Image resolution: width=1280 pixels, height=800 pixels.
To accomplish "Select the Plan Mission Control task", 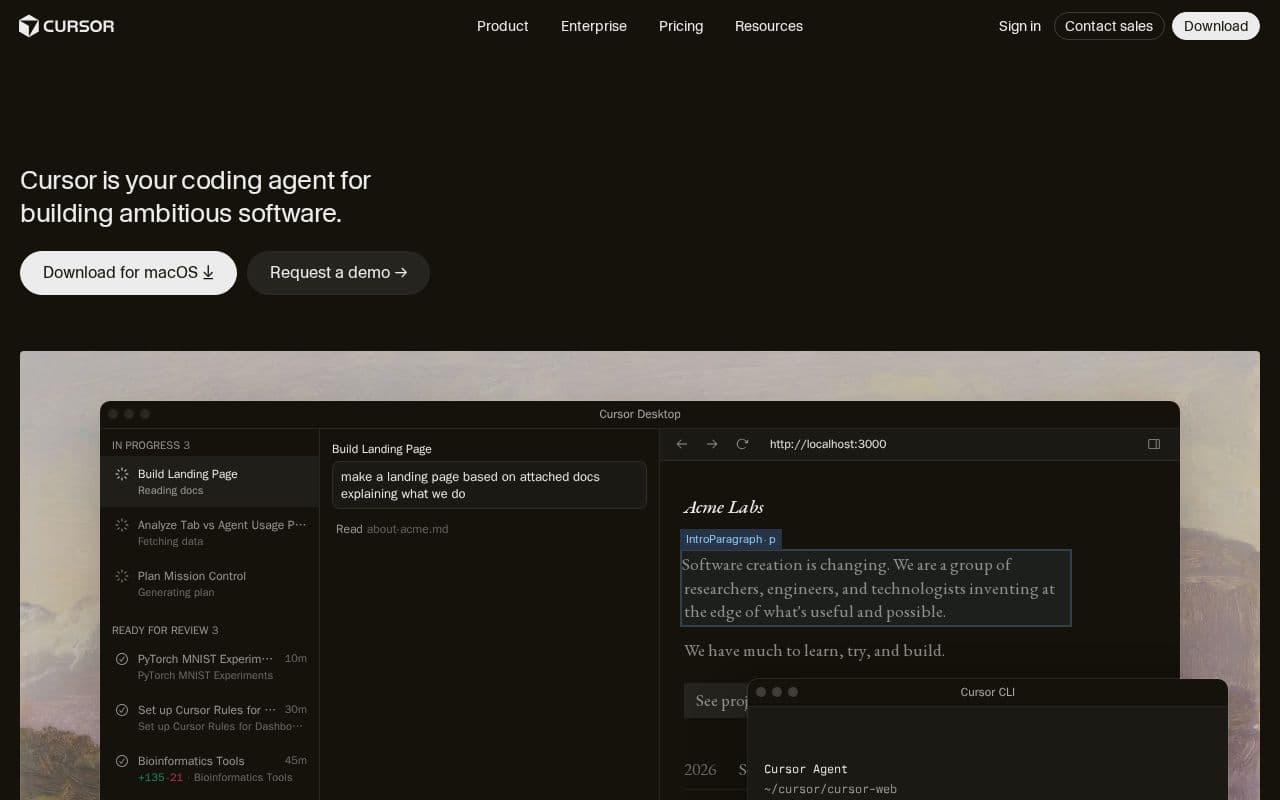I will [x=210, y=584].
